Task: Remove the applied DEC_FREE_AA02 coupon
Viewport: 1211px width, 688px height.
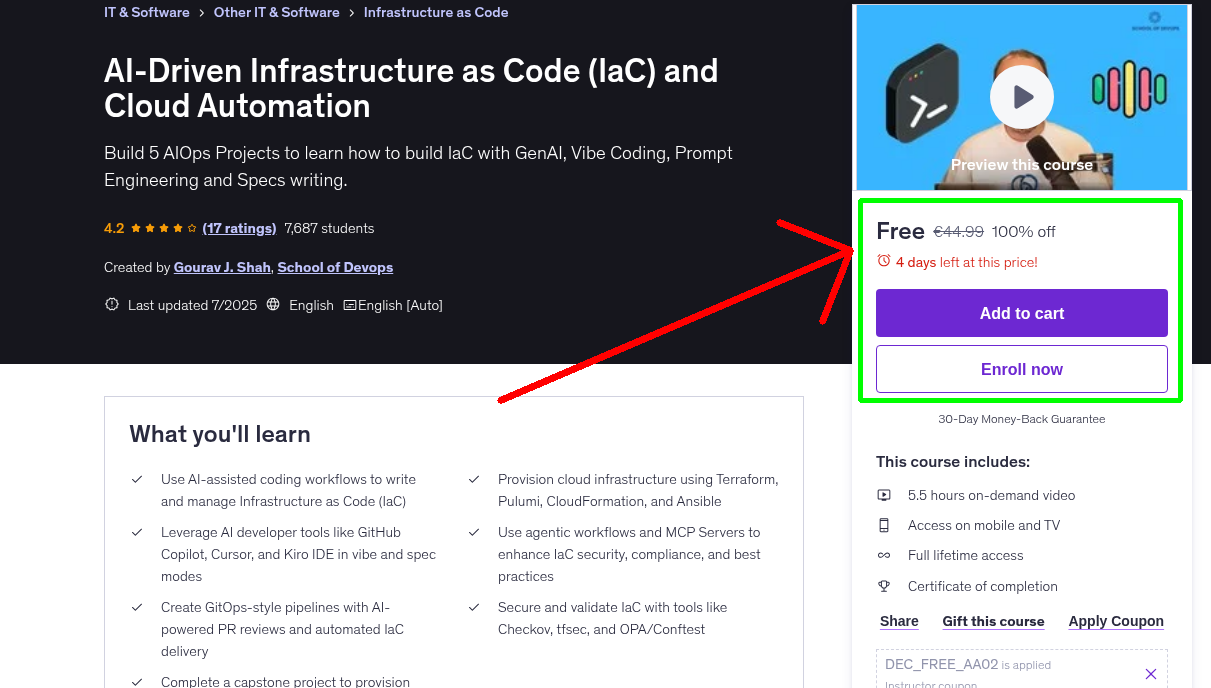Action: 1150,674
